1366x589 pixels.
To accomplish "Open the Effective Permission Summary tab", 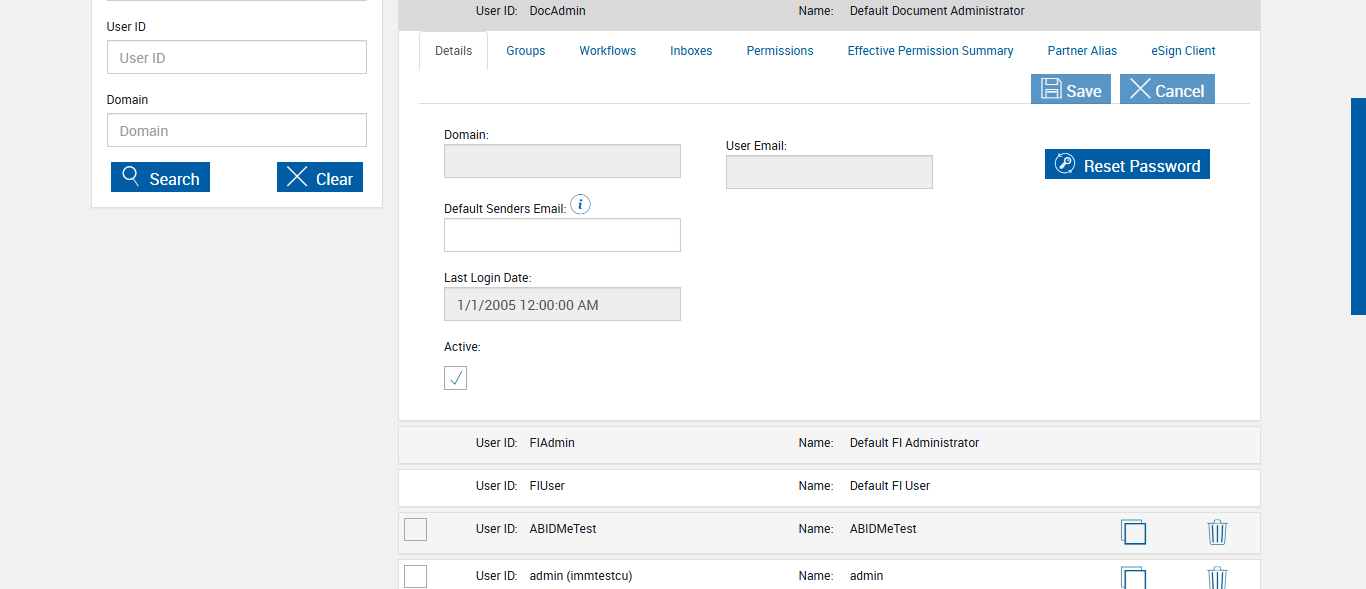I will [930, 51].
